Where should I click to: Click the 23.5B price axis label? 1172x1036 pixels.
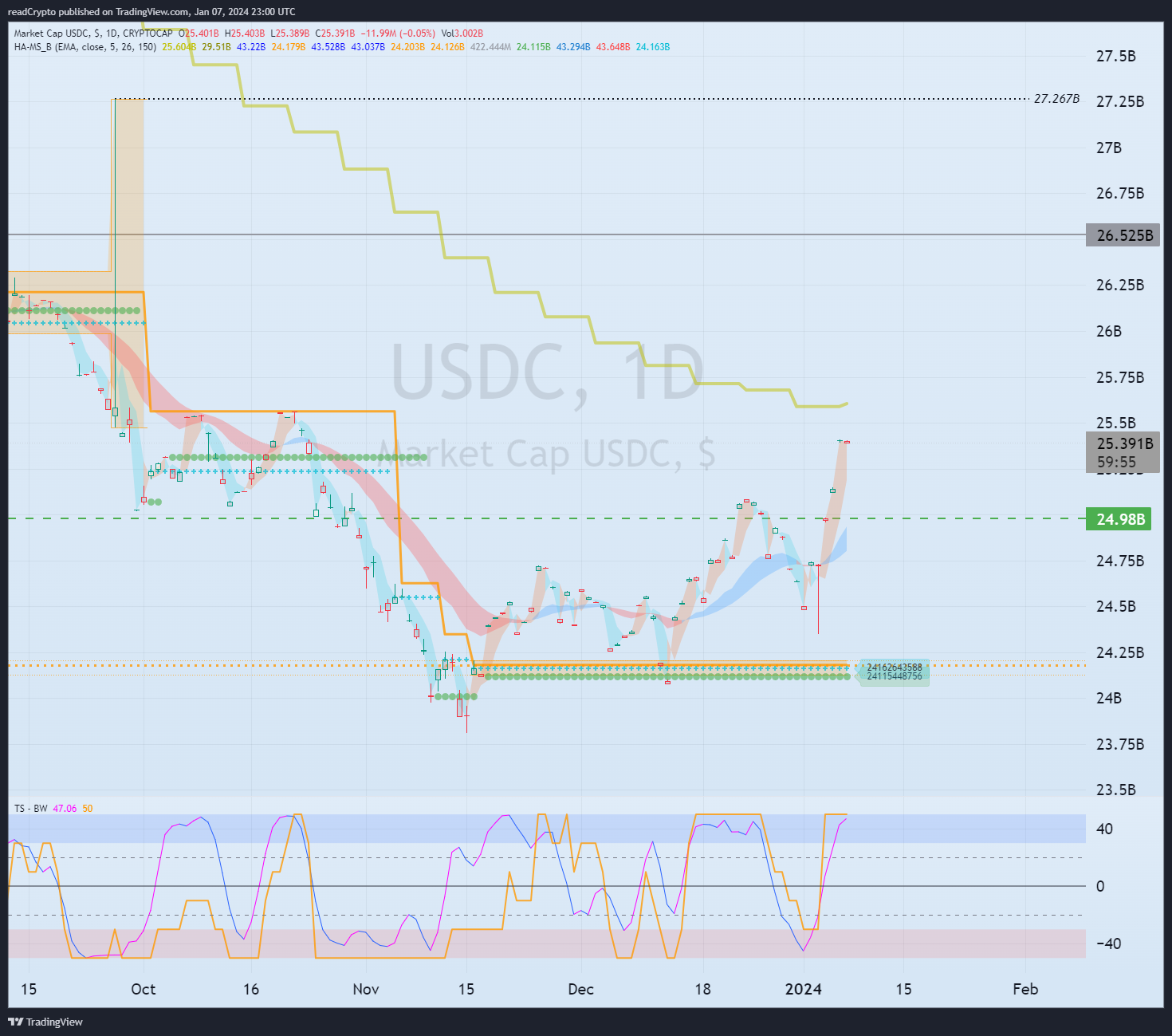tap(1116, 790)
